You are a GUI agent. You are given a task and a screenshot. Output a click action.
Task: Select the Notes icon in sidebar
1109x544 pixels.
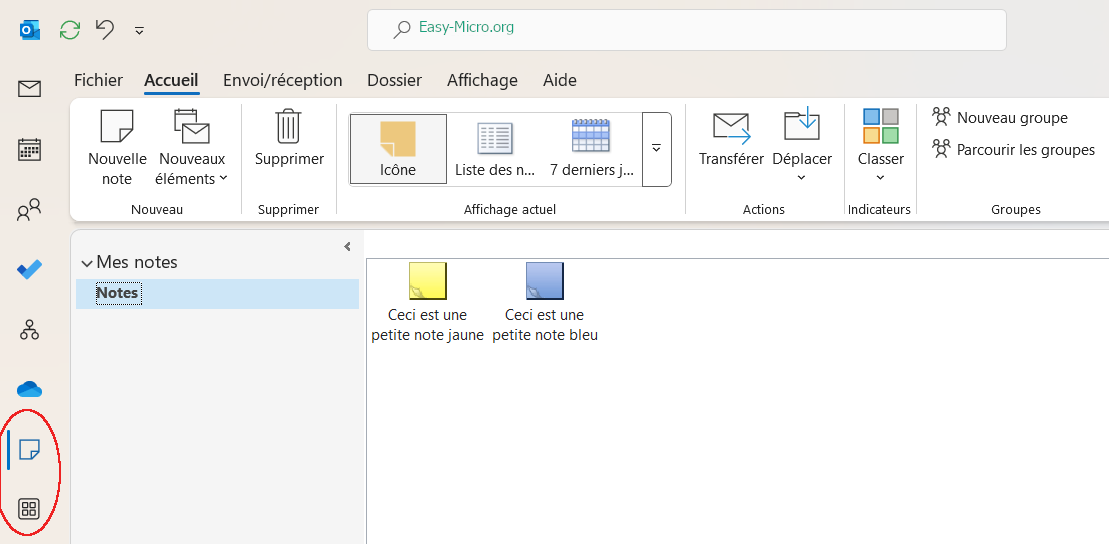[29, 449]
